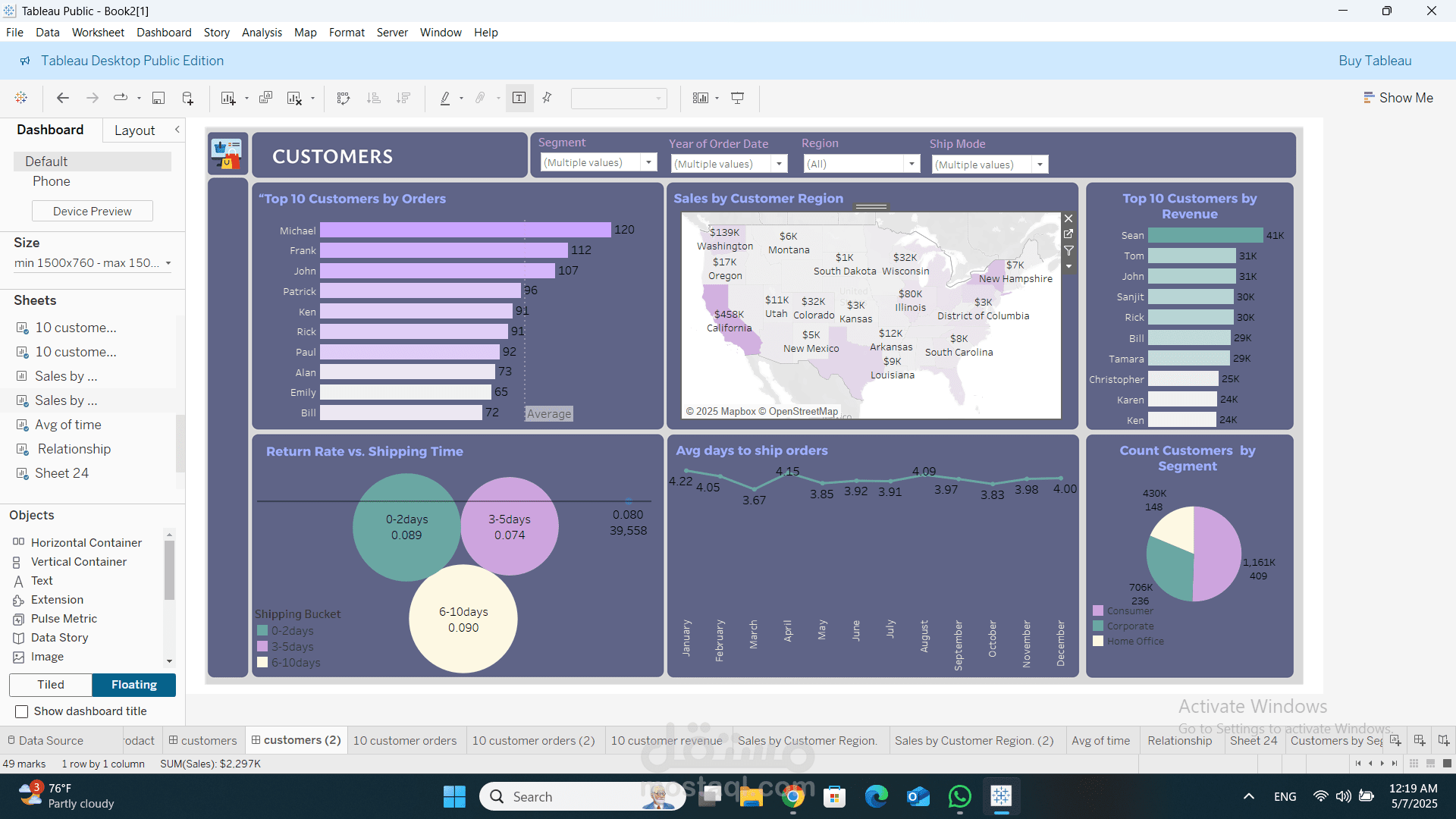Click the Windows taskbar Search box
Image resolution: width=1456 pixels, height=819 pixels.
(582, 796)
